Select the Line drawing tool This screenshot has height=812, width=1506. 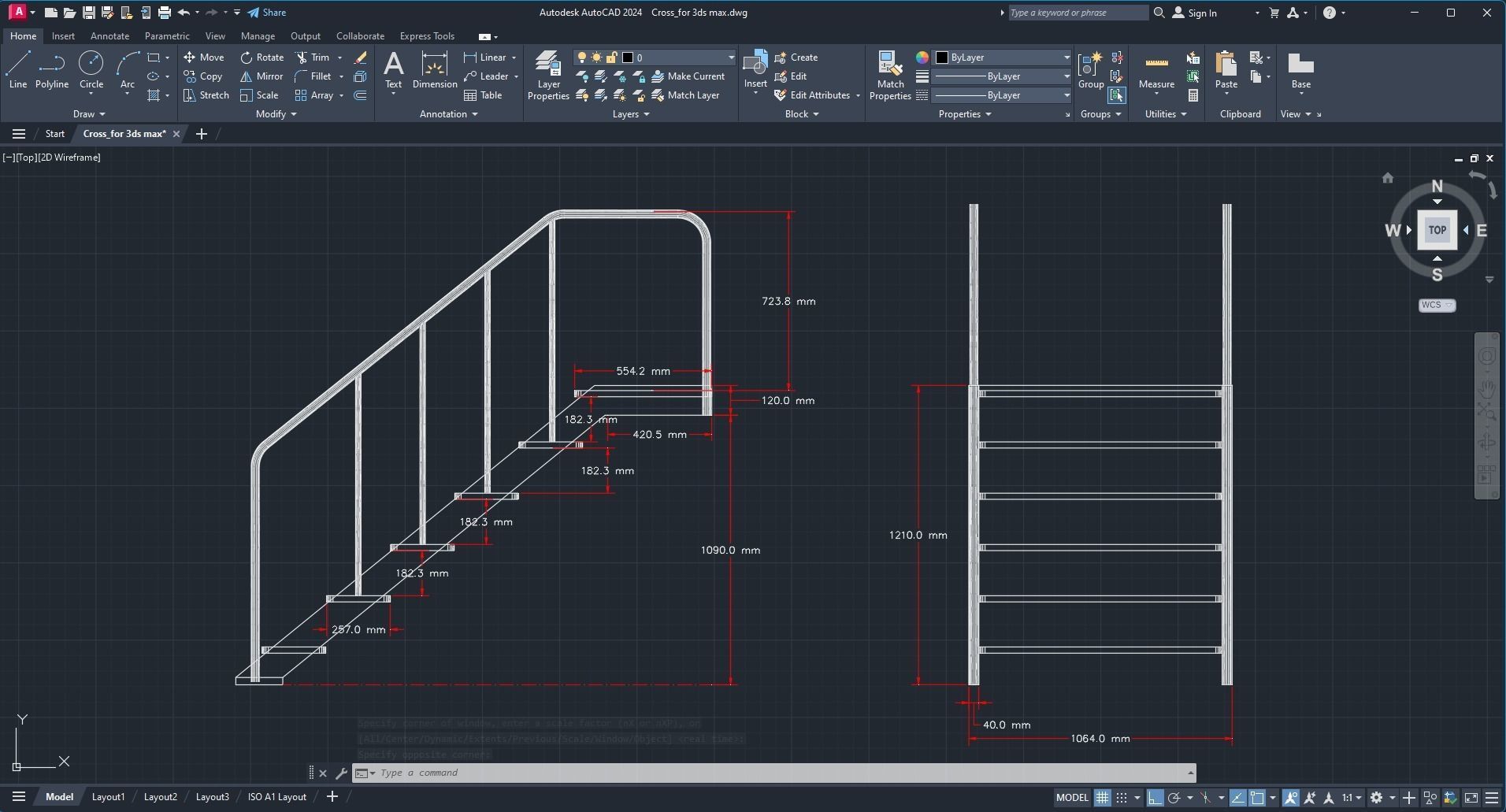(17, 70)
